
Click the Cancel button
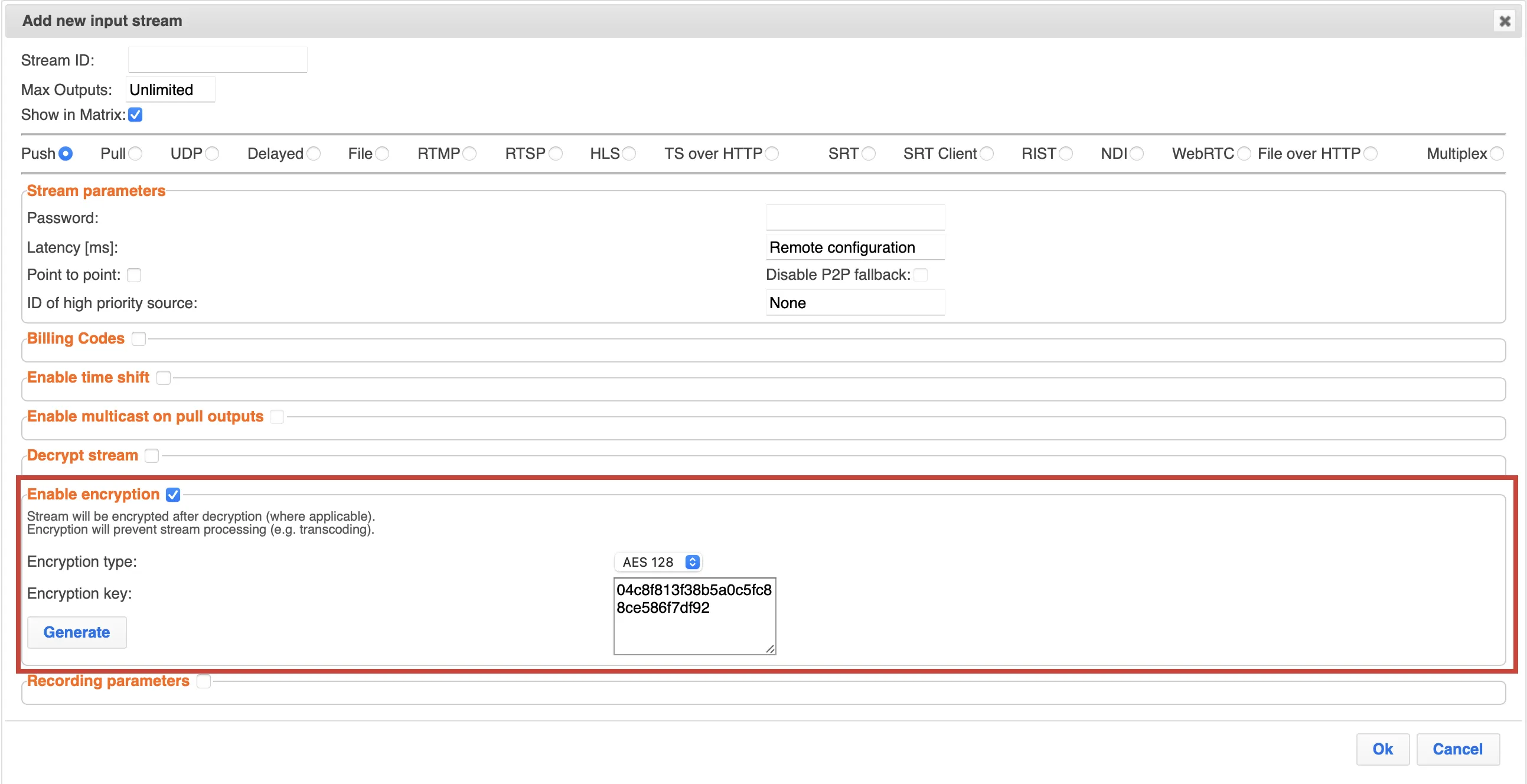[1458, 749]
